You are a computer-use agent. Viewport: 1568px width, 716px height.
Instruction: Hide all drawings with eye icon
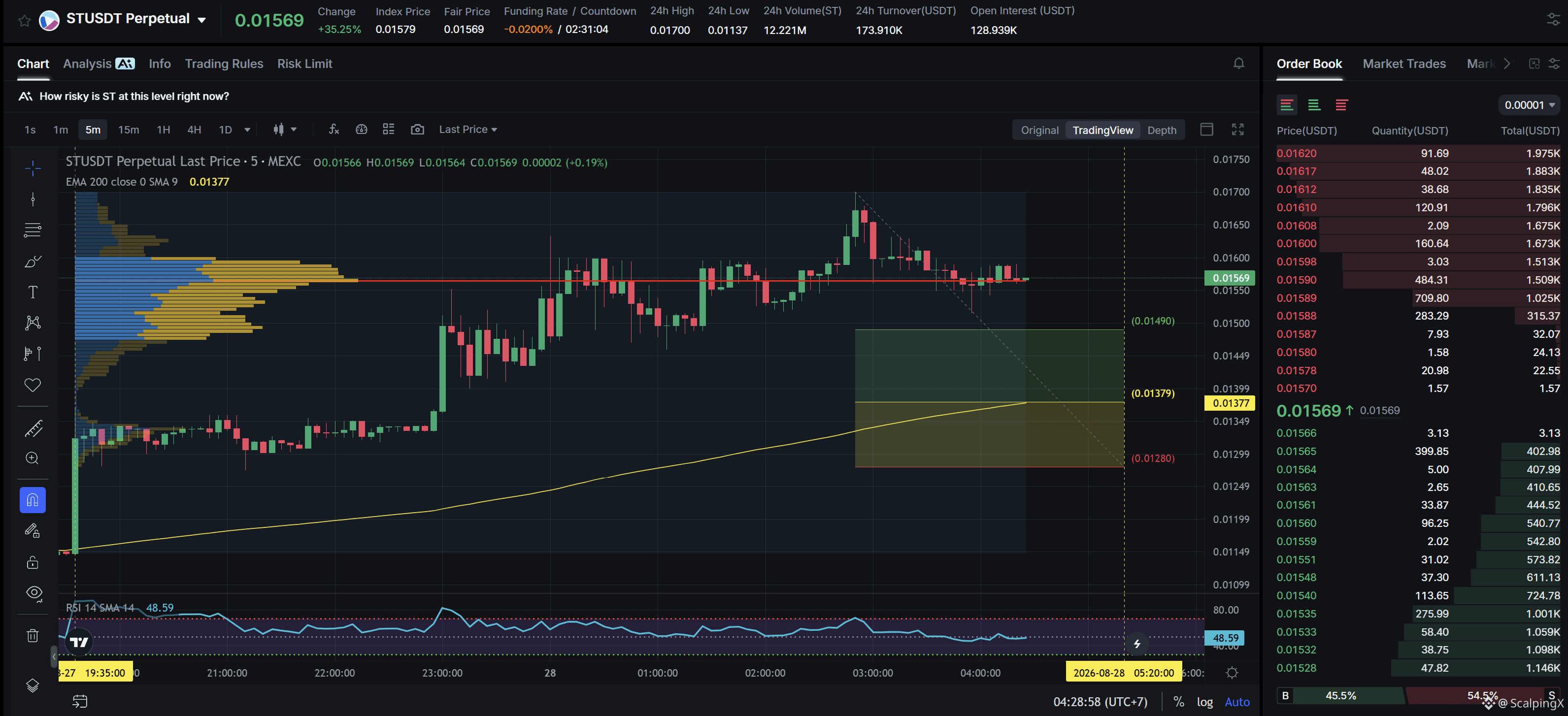[34, 593]
